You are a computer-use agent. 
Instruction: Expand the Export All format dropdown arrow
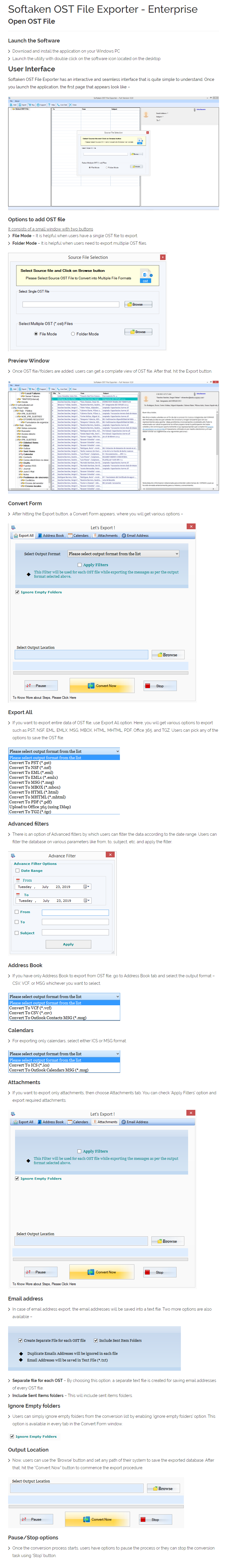pos(117,752)
